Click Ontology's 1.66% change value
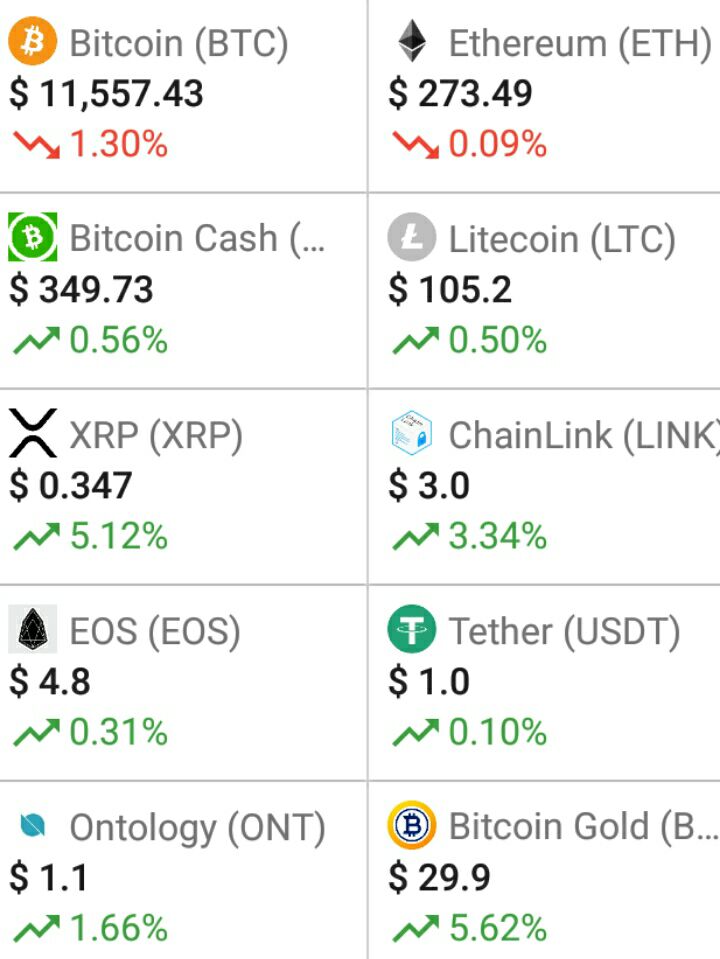Viewport: 720px width, 959px height. click(118, 929)
